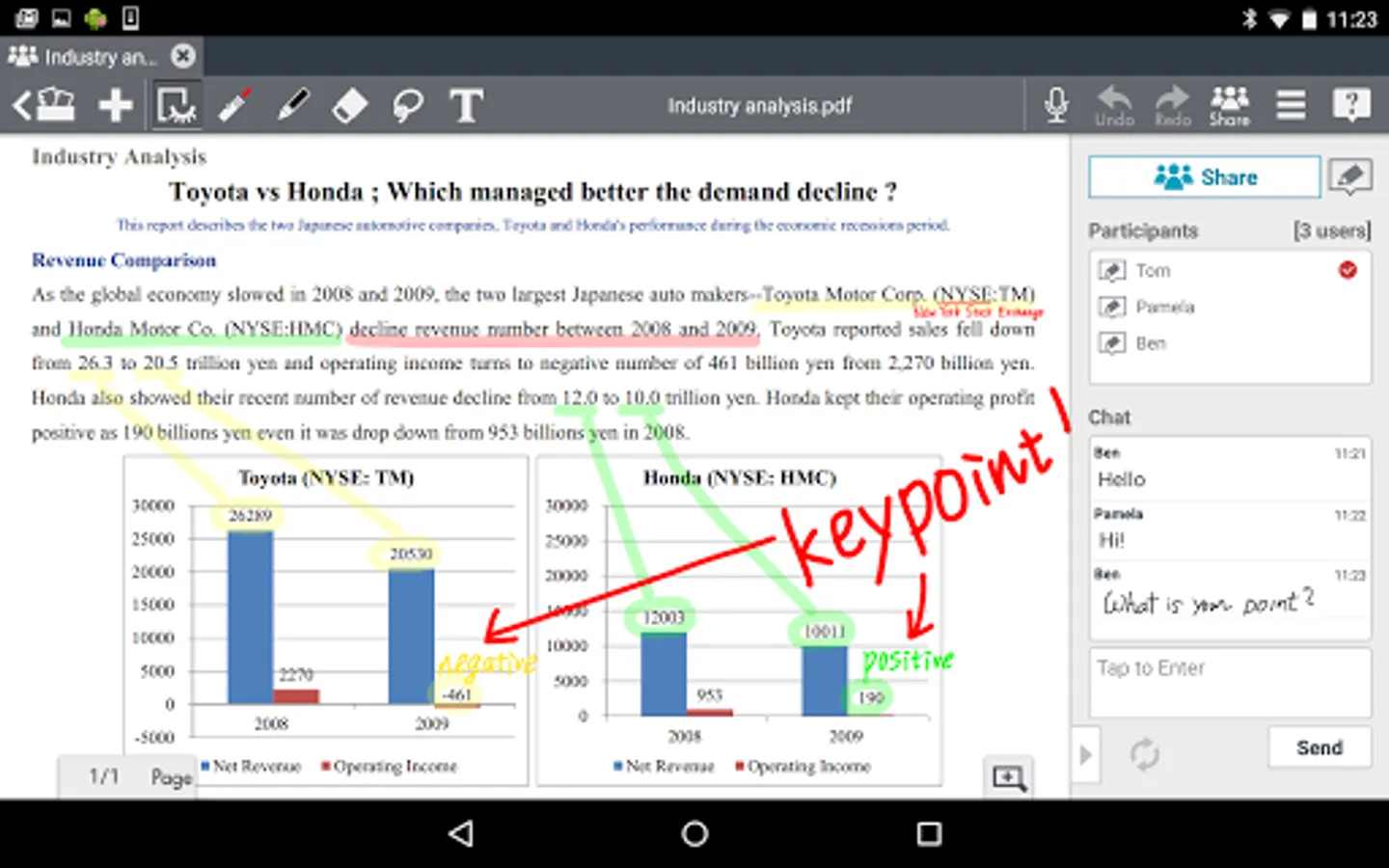Open handwriting note icon beside Share

[1350, 176]
